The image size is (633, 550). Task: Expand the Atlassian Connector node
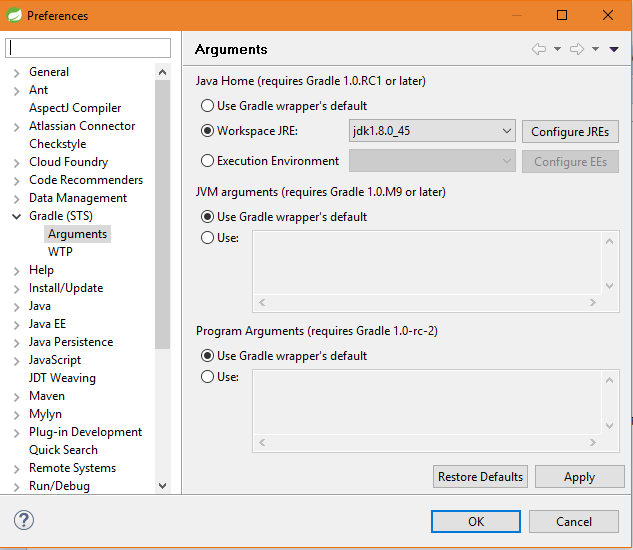(x=17, y=127)
